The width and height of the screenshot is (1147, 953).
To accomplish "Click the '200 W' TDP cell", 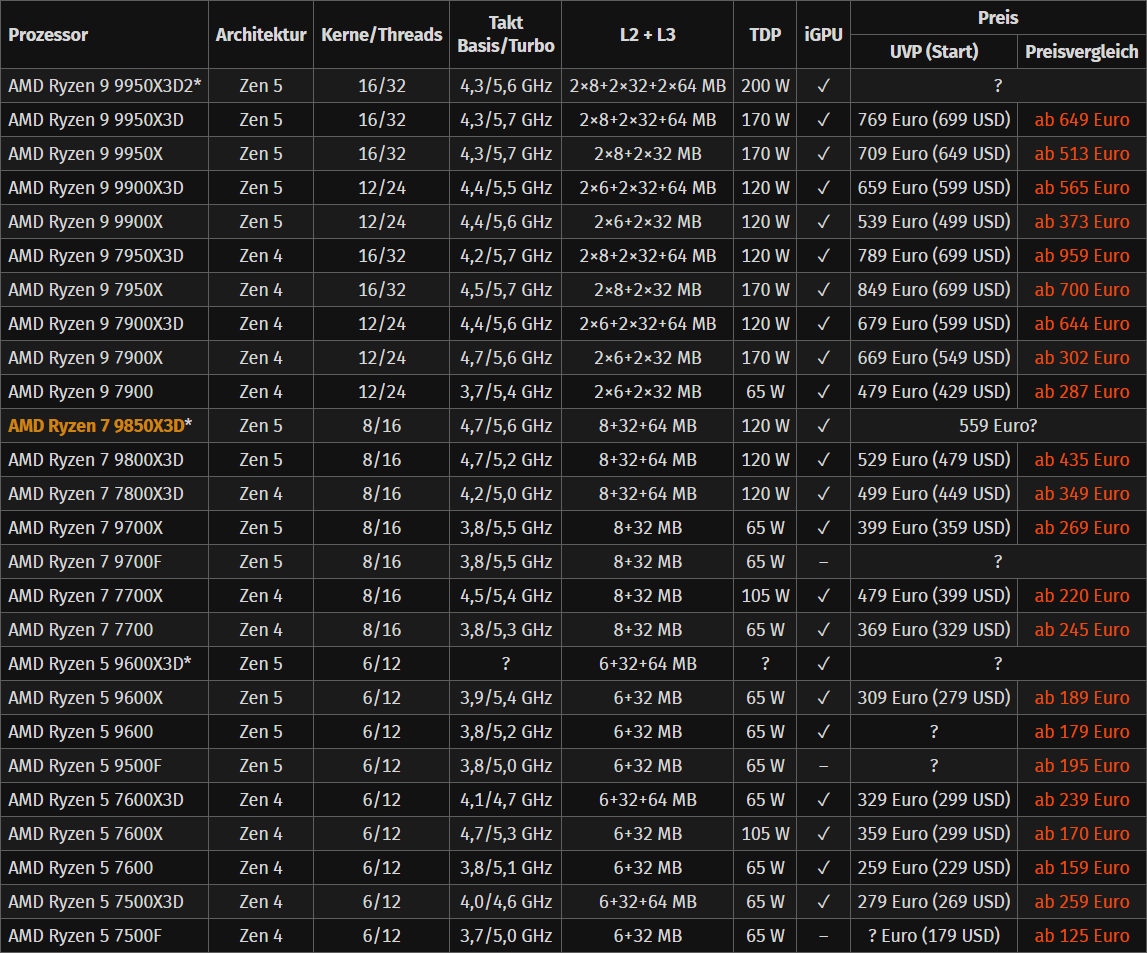I will pyautogui.click(x=765, y=86).
